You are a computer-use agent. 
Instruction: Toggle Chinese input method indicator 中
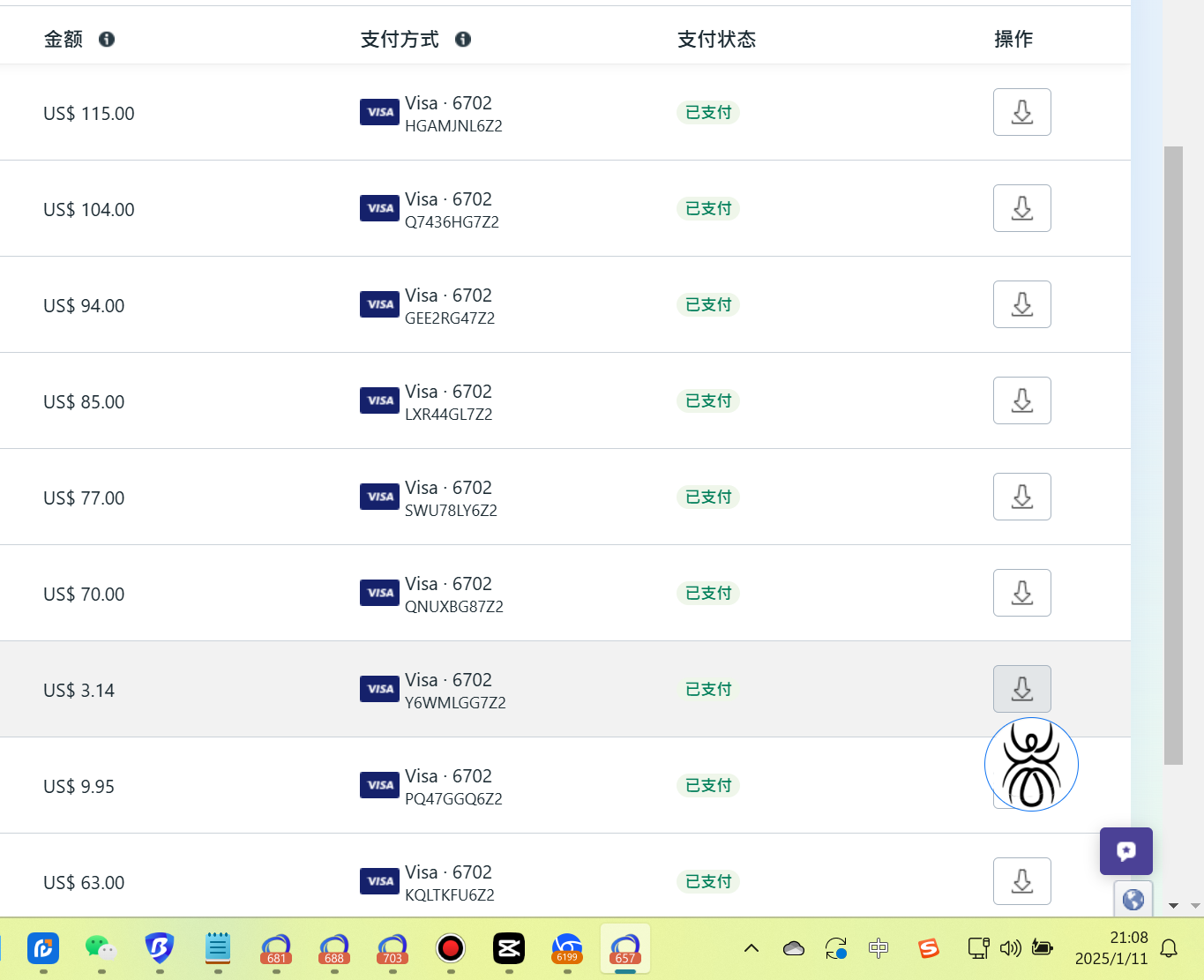(879, 948)
